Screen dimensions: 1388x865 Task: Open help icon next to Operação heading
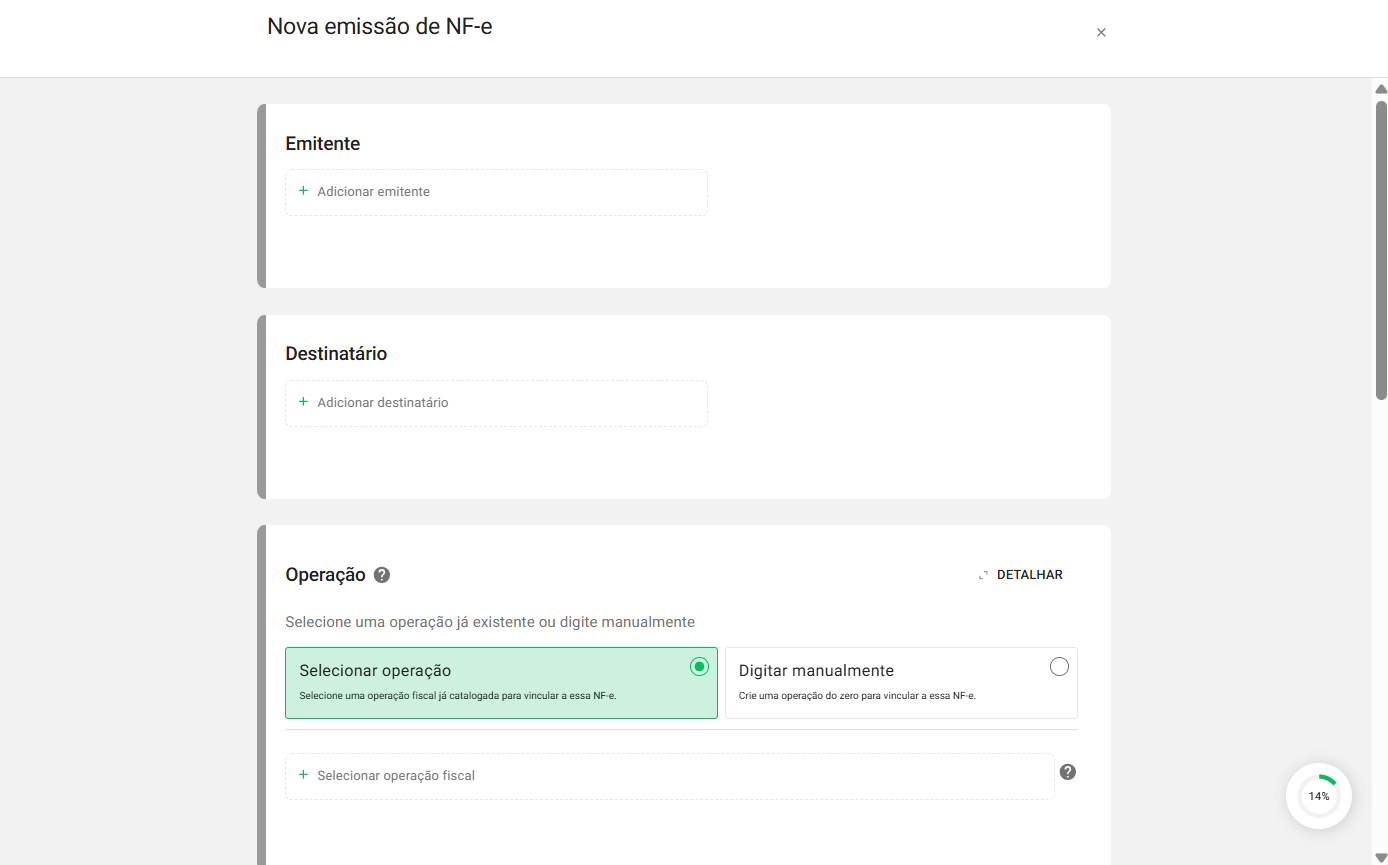click(381, 575)
